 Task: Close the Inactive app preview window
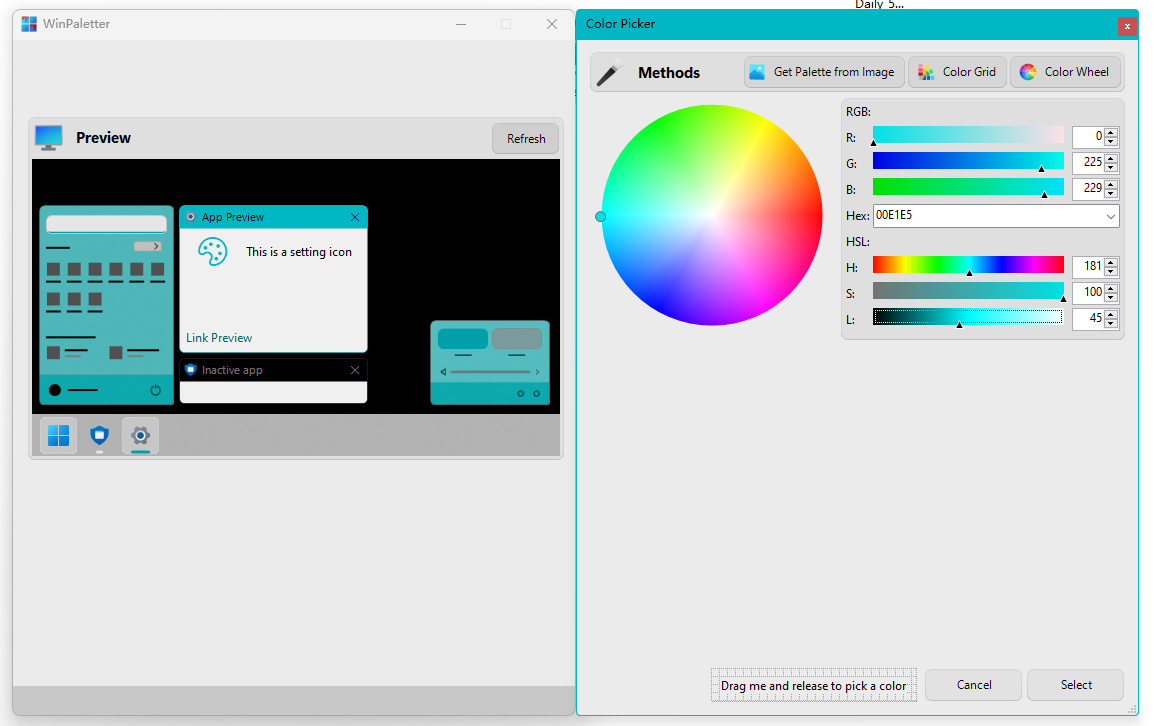pos(355,370)
